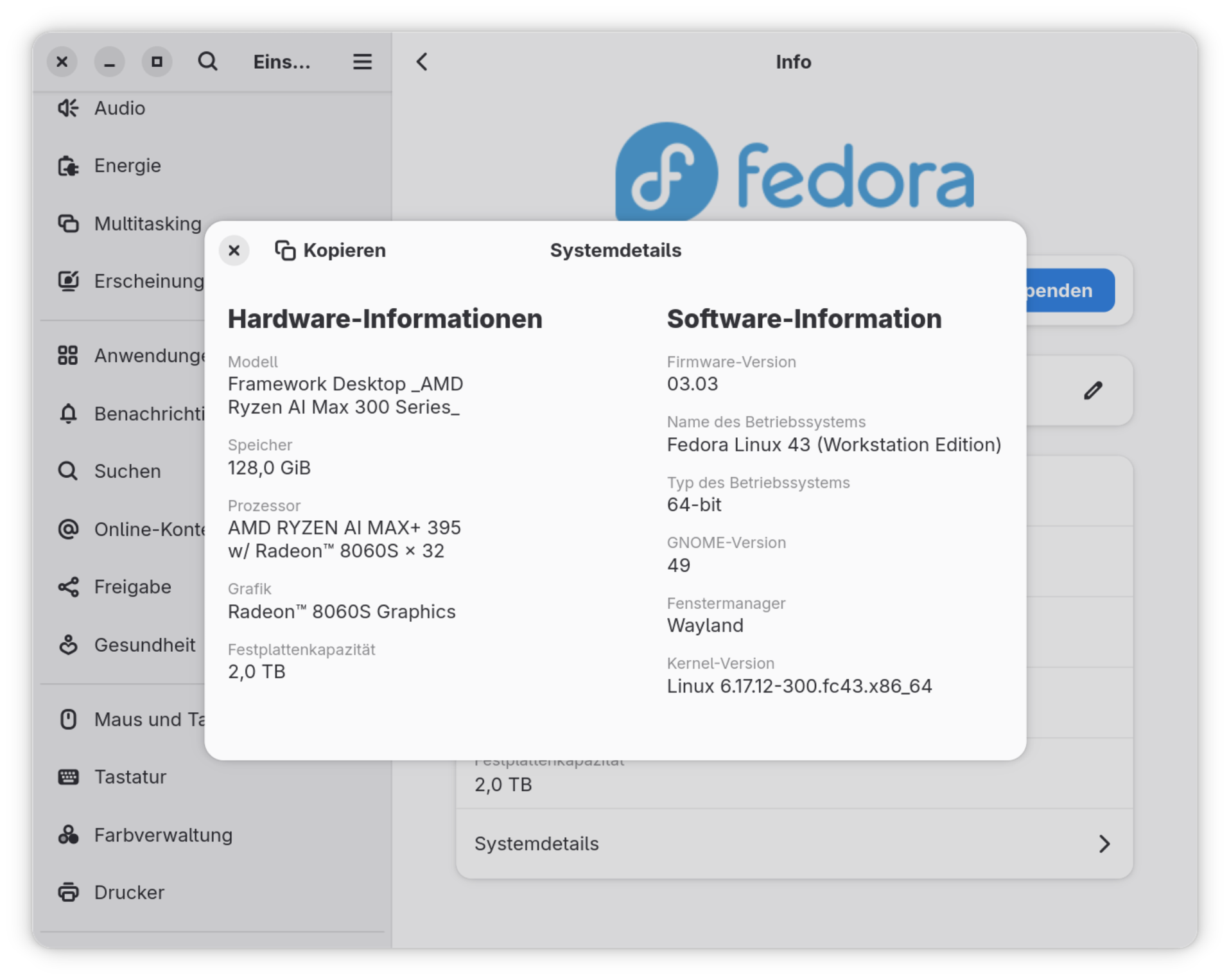
Task: Close the Systemdetails dialog
Action: click(234, 250)
